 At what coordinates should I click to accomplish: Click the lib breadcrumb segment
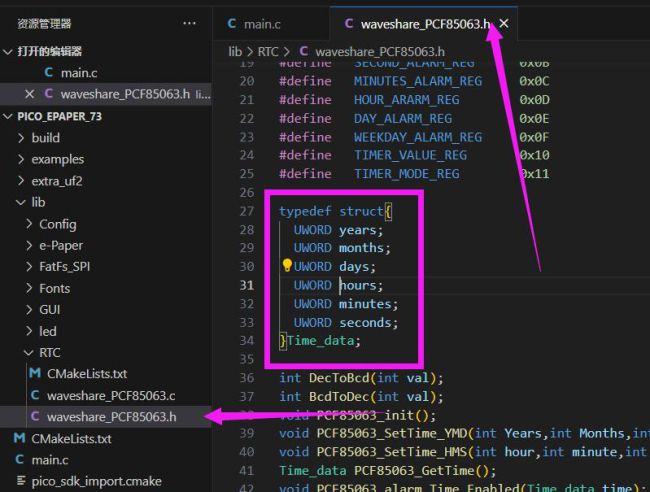pyautogui.click(x=235, y=52)
